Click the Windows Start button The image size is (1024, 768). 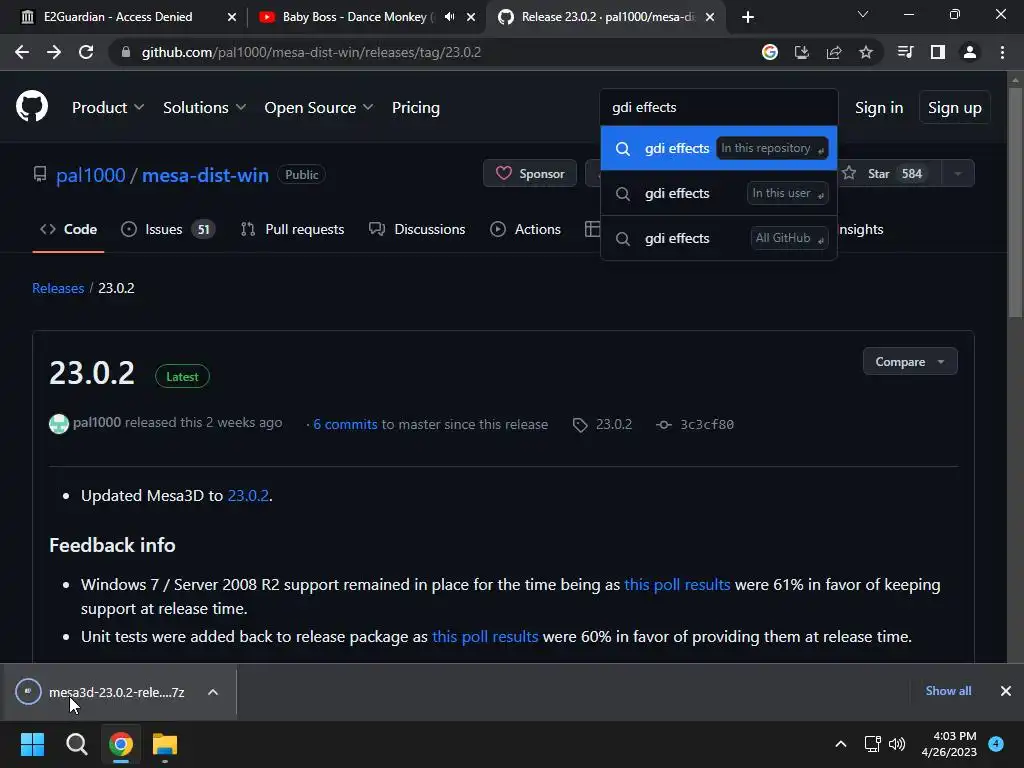(x=32, y=744)
